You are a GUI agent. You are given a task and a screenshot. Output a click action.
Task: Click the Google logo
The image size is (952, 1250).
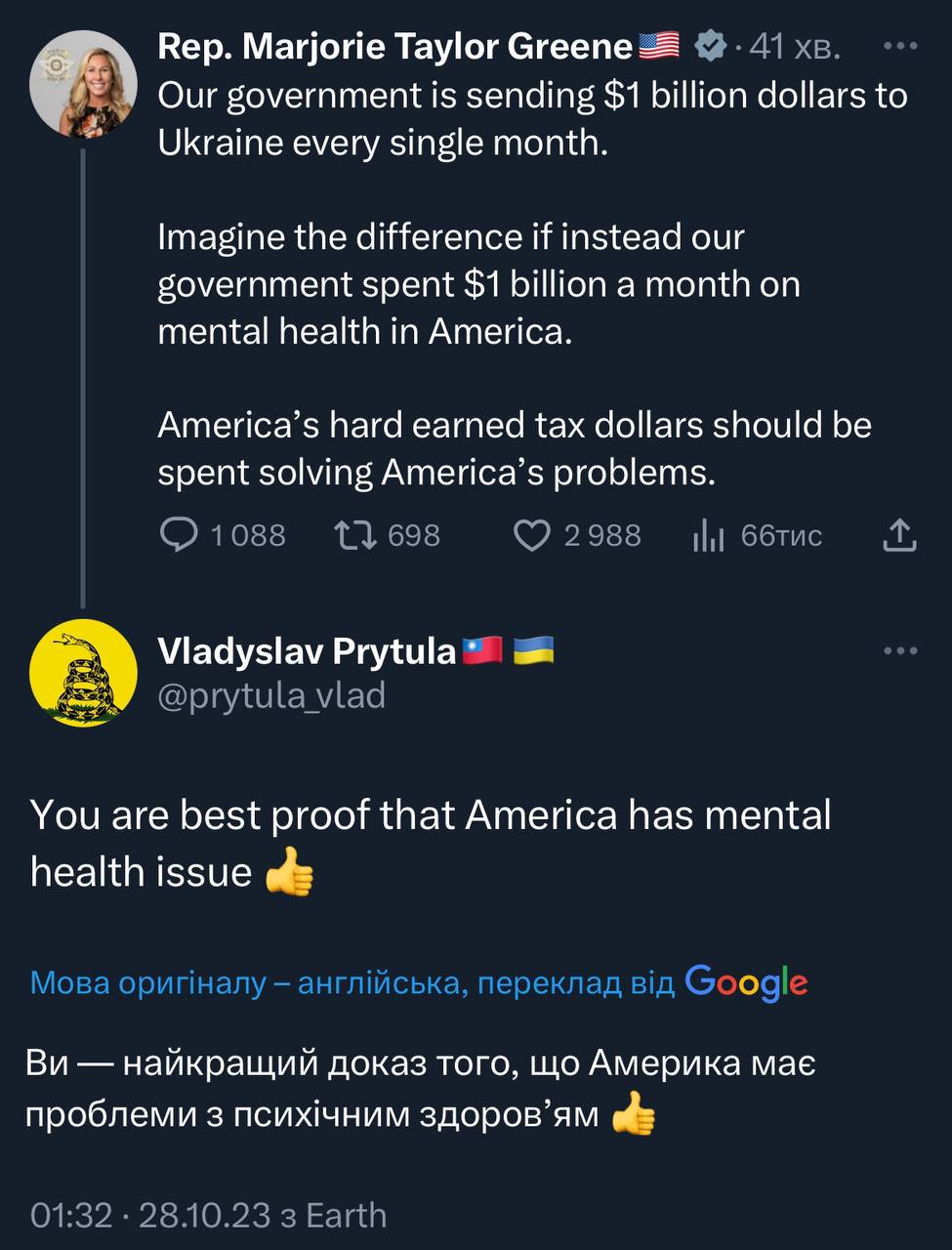(x=746, y=981)
